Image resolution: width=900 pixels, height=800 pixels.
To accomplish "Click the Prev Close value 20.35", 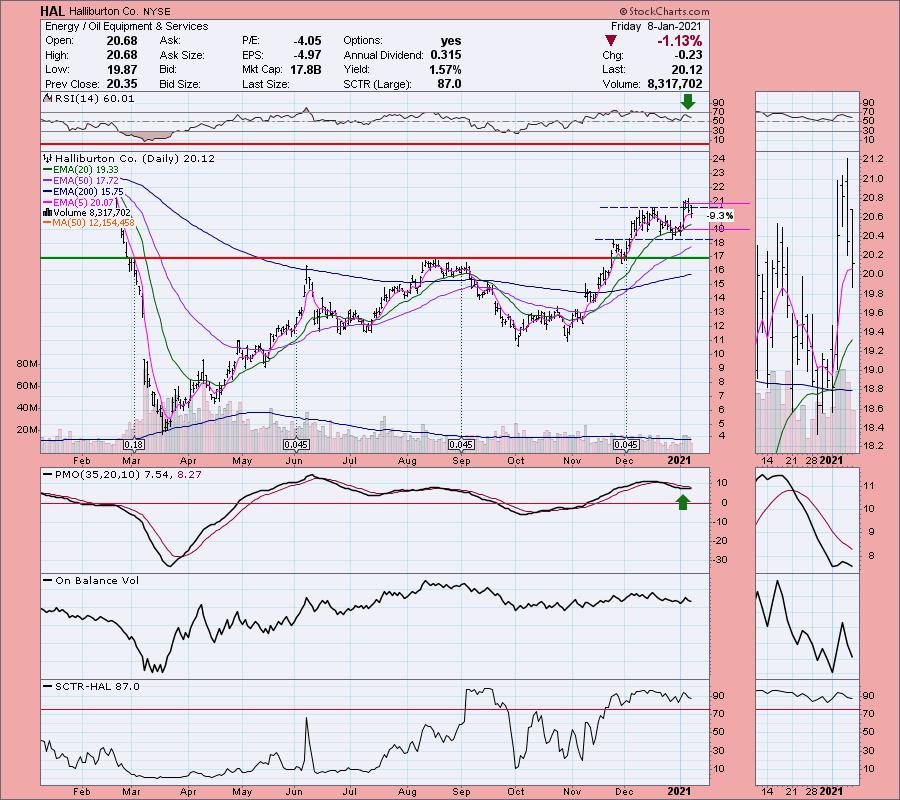I will coord(122,84).
